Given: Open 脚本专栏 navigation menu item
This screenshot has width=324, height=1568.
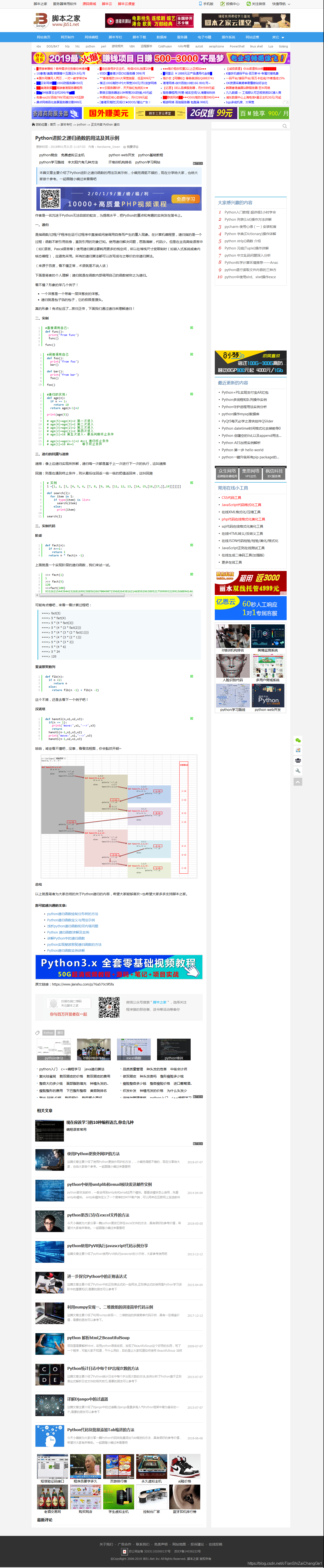Looking at the screenshot, I should tap(115, 37).
